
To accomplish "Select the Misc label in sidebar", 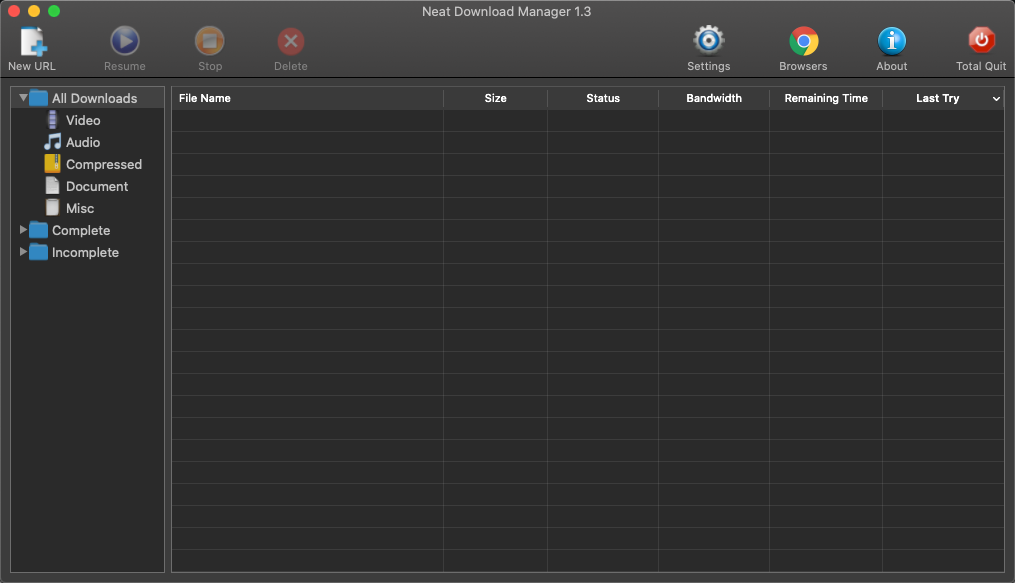I will click(x=80, y=208).
